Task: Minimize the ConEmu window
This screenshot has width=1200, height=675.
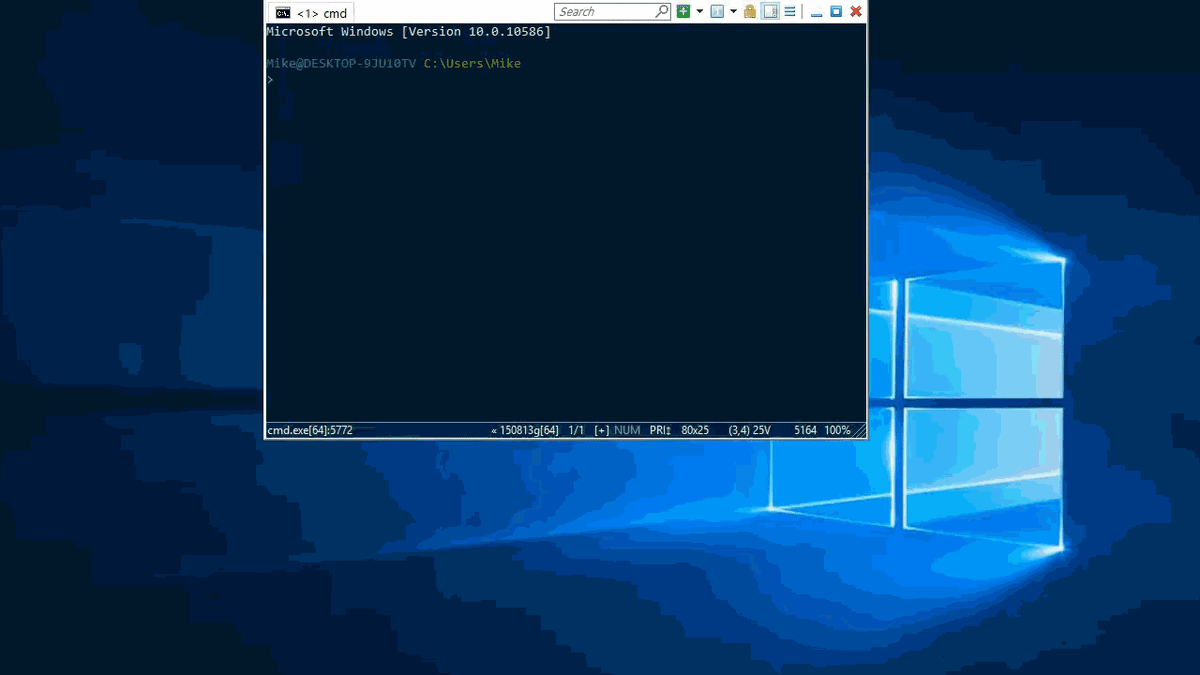Action: pos(816,13)
